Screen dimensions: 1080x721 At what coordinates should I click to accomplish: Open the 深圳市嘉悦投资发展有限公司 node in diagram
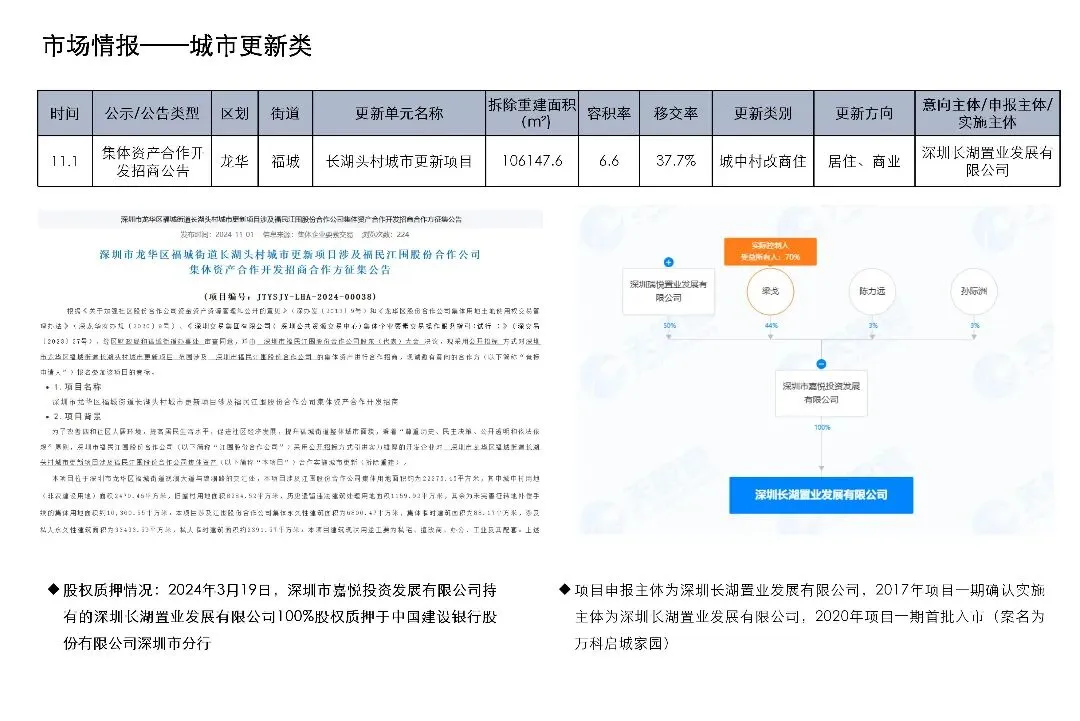point(821,393)
